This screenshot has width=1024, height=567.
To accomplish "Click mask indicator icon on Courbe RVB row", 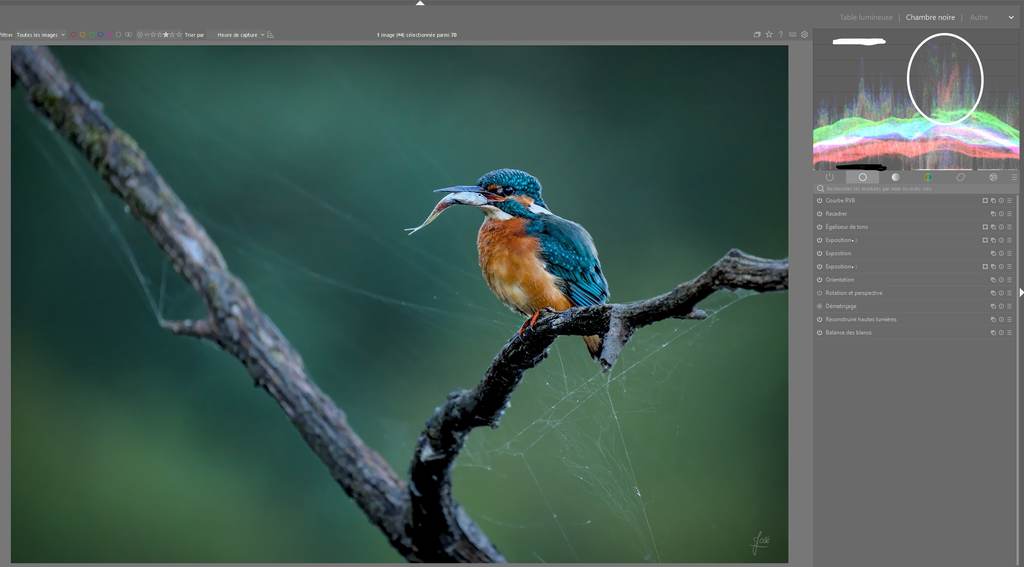I will (x=985, y=201).
